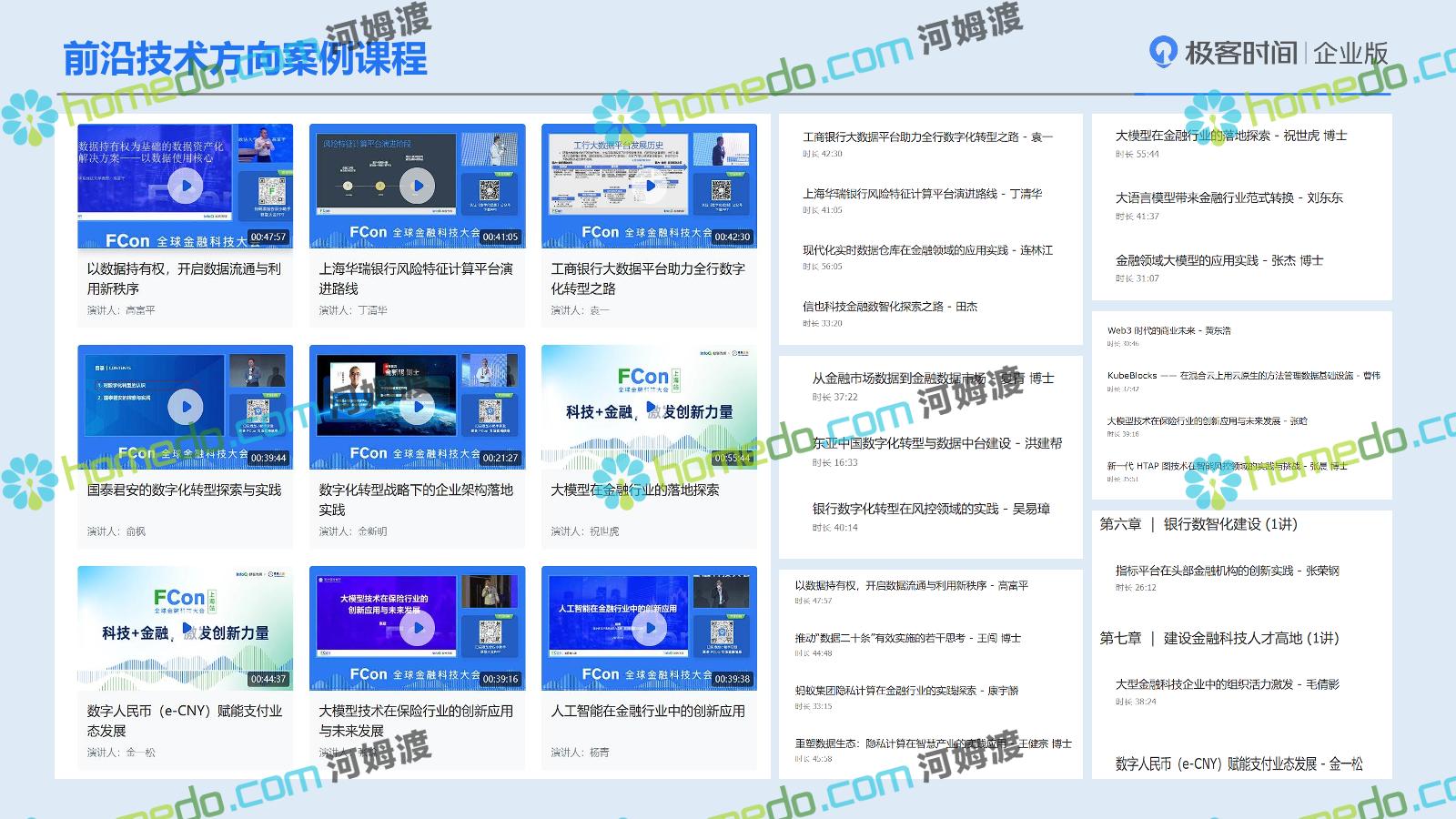Open the 数字人民币 (e-CNY) course thumbnail
The width and height of the screenshot is (1456, 819).
186,628
